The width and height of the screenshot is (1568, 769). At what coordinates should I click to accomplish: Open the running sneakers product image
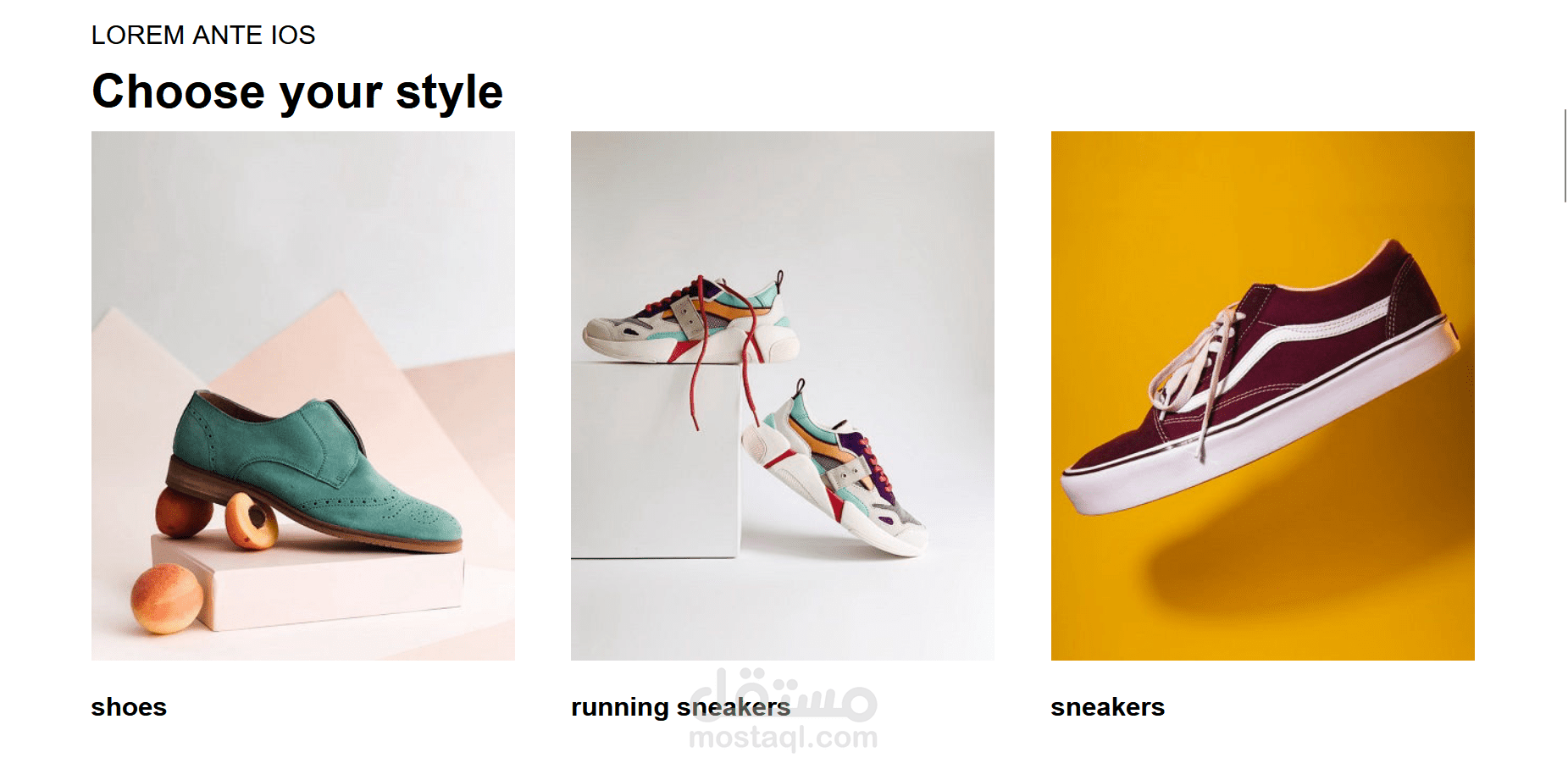coord(782,396)
